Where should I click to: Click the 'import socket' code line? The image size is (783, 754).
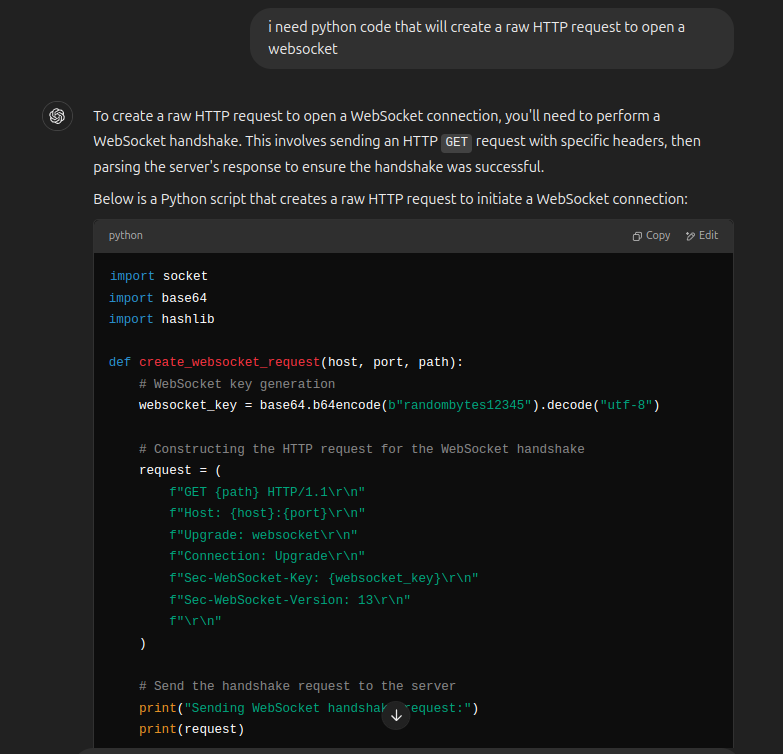pos(159,276)
